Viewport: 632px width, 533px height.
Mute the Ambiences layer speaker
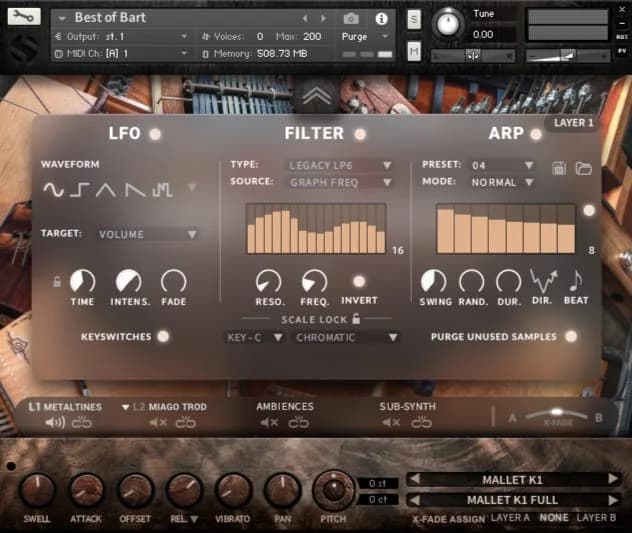point(269,423)
